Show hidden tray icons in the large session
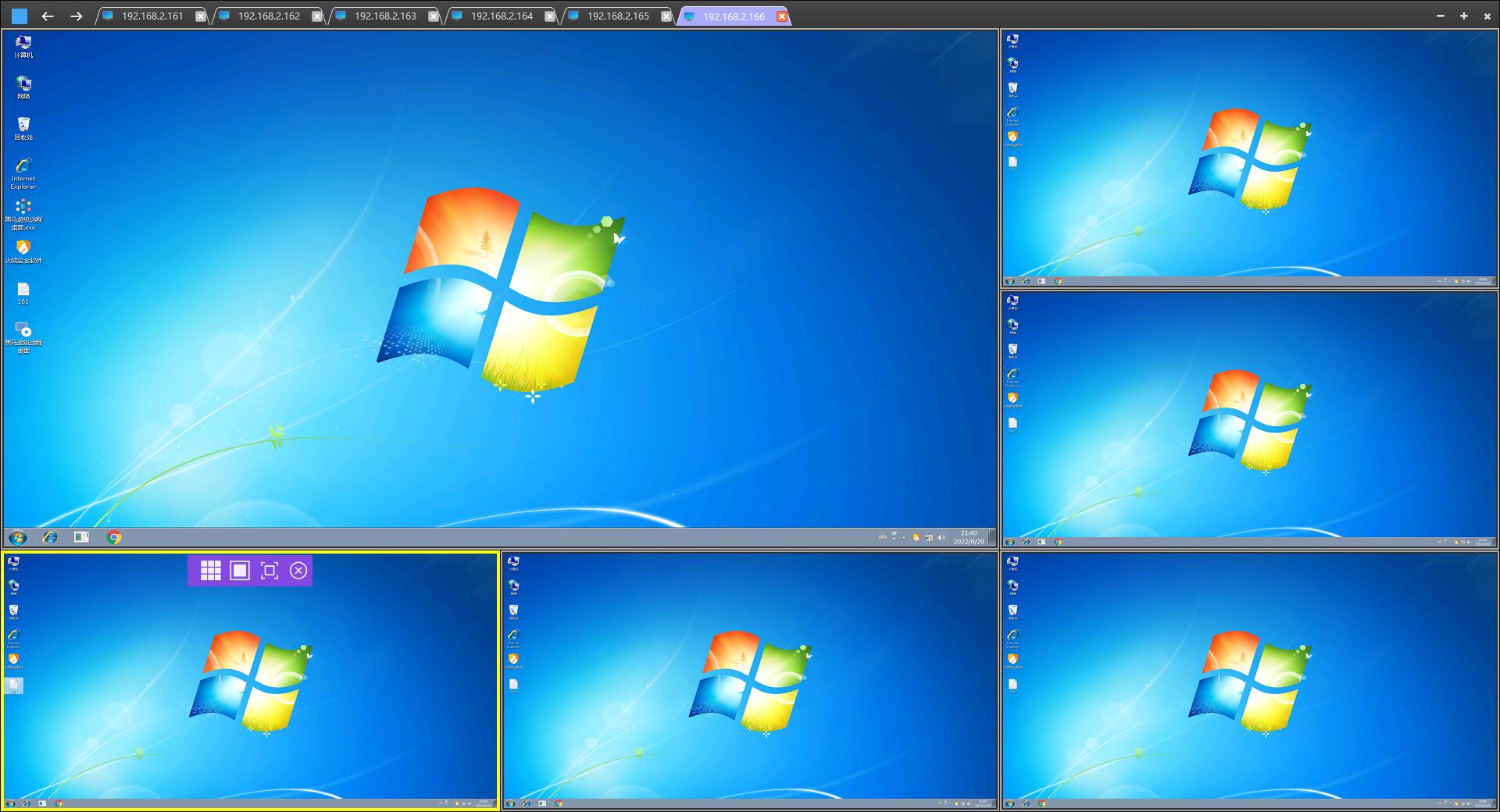1500x812 pixels. click(904, 537)
